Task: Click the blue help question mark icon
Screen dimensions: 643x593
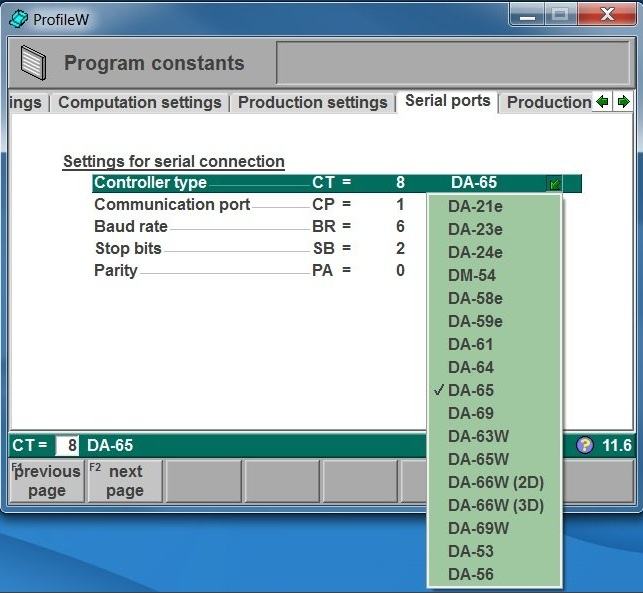Action: coord(585,446)
